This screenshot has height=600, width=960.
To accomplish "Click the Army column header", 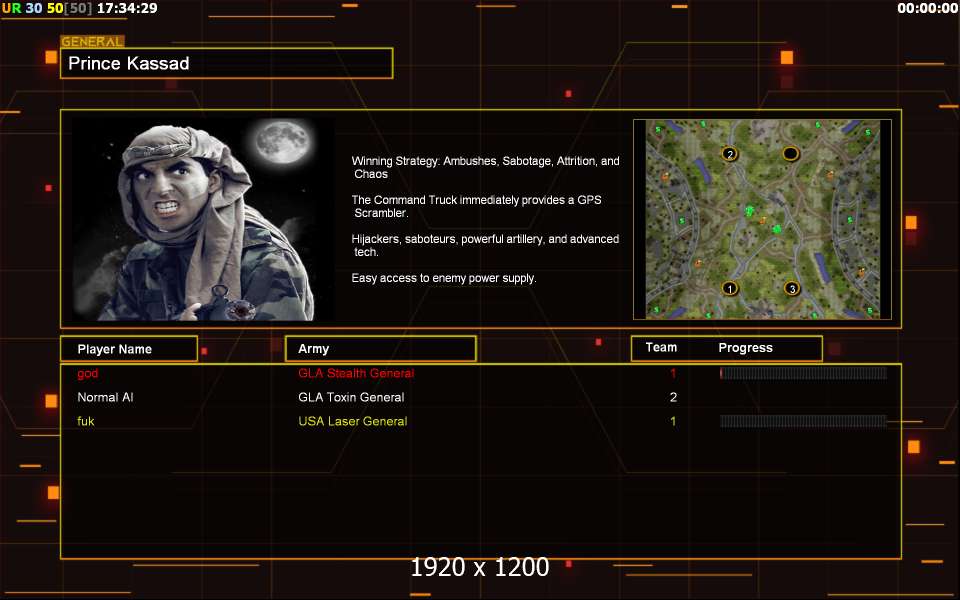I will click(381, 348).
